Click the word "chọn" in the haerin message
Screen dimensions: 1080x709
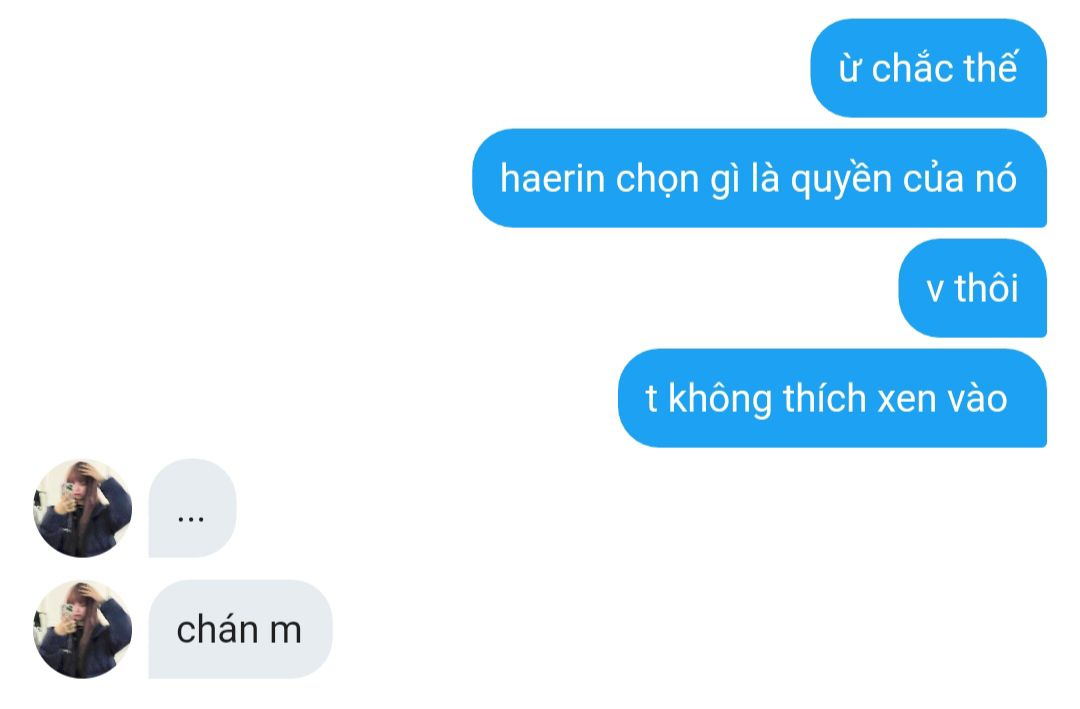click(x=648, y=180)
